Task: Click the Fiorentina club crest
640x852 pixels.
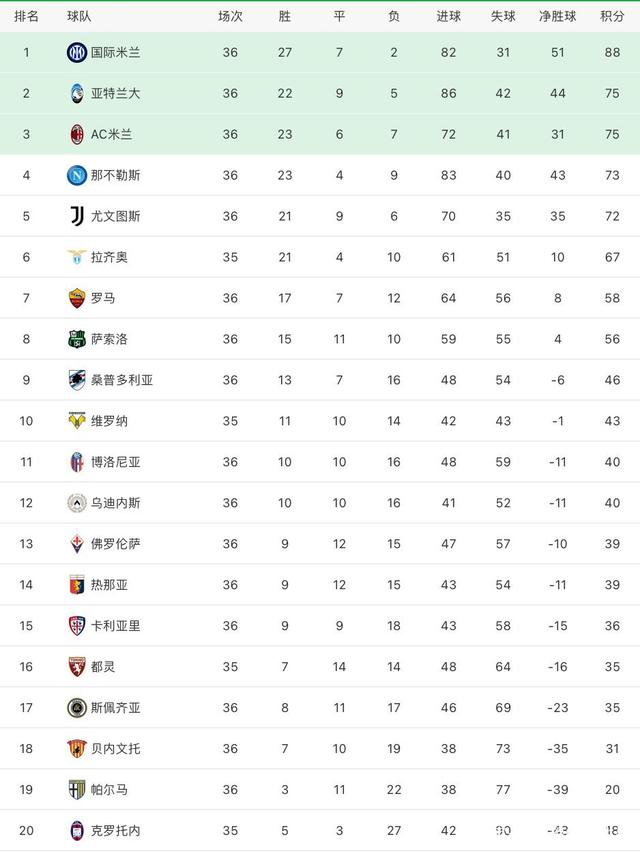Action: pyautogui.click(x=77, y=544)
